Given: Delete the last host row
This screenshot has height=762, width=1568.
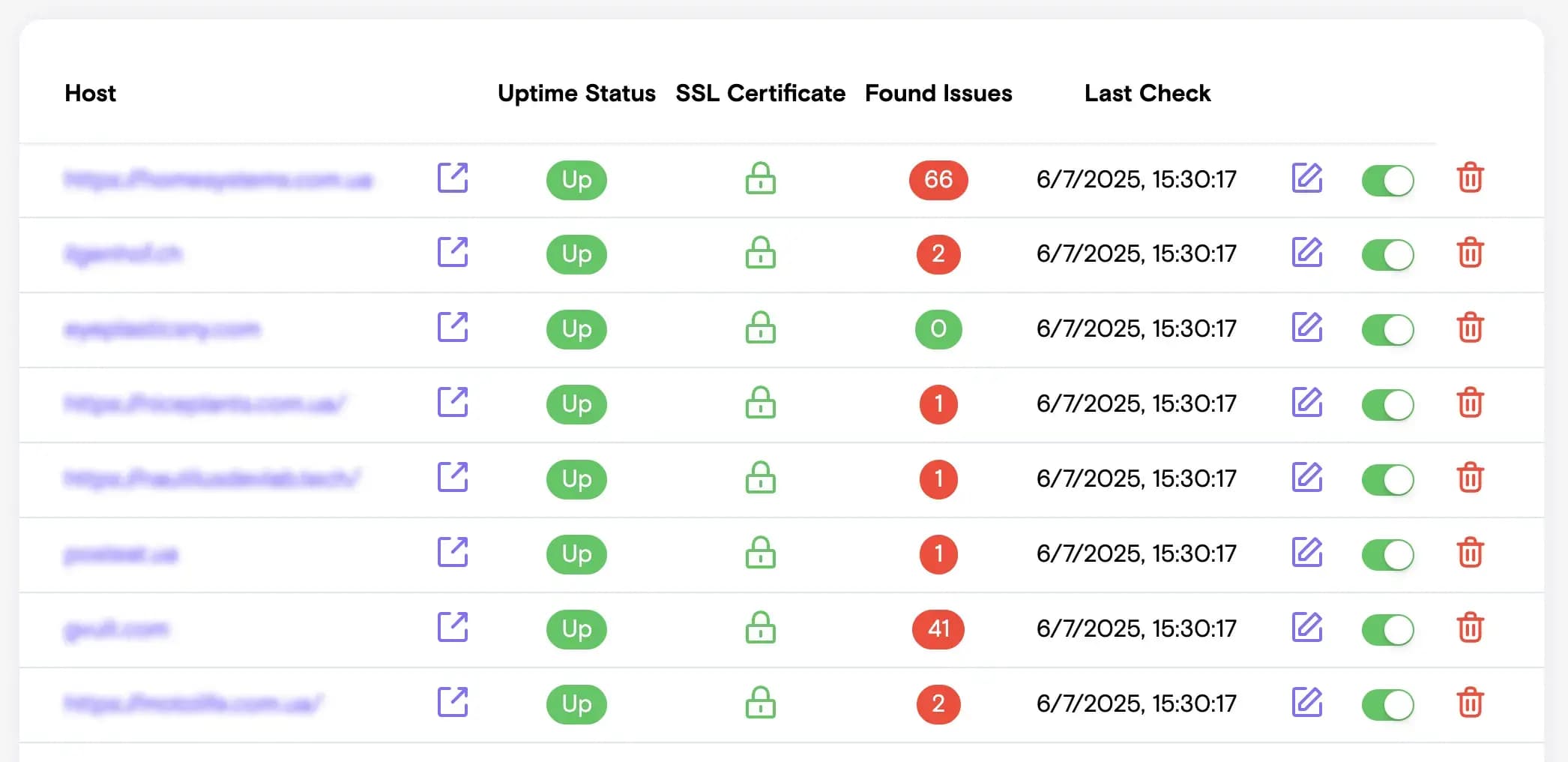Looking at the screenshot, I should (x=1471, y=703).
